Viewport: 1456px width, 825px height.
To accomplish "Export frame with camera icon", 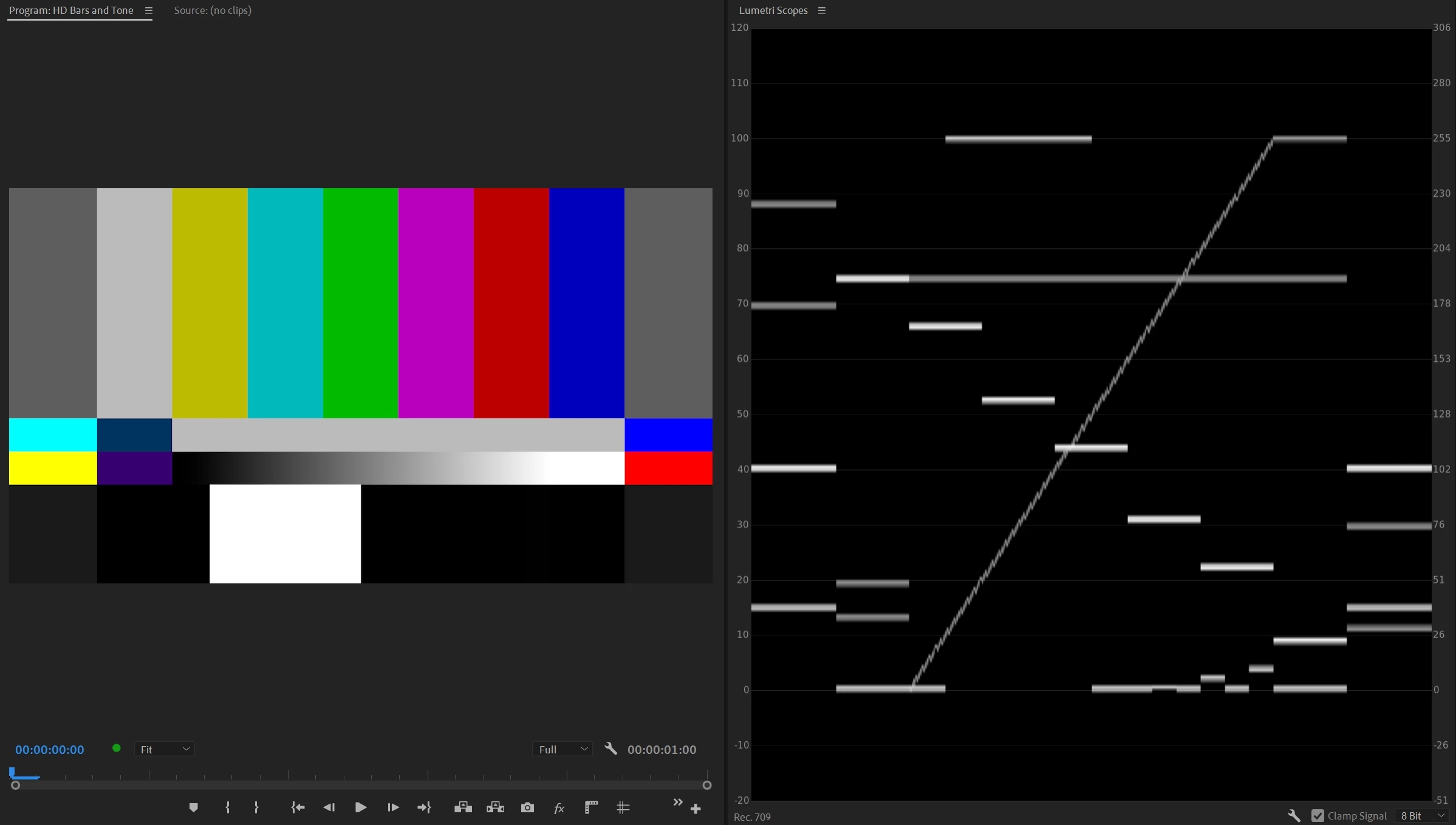I will pos(527,807).
